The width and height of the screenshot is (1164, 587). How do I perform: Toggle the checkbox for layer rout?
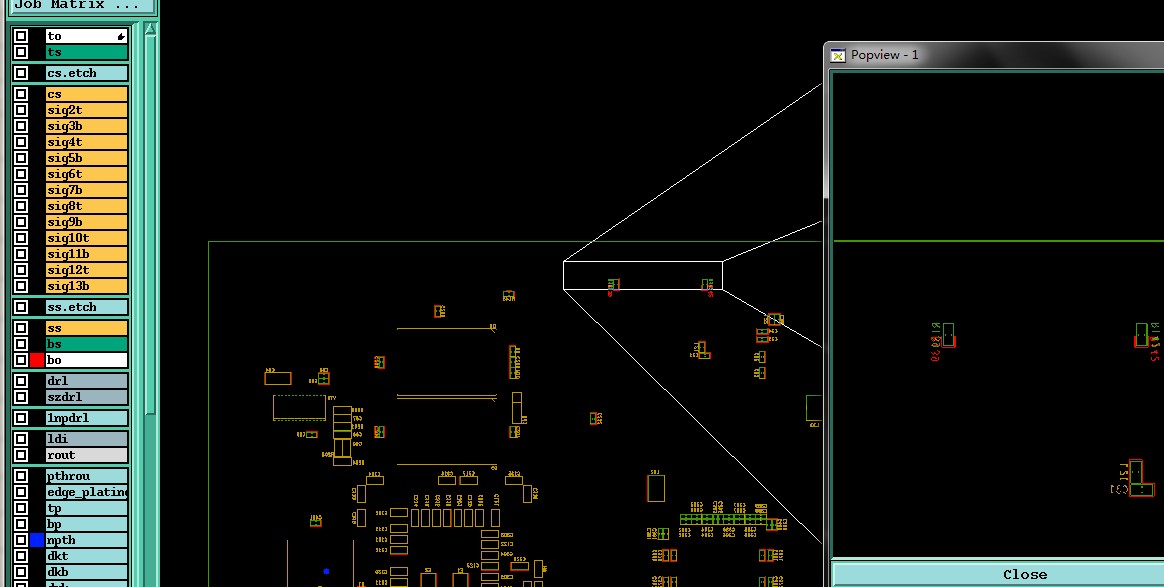[x=21, y=455]
